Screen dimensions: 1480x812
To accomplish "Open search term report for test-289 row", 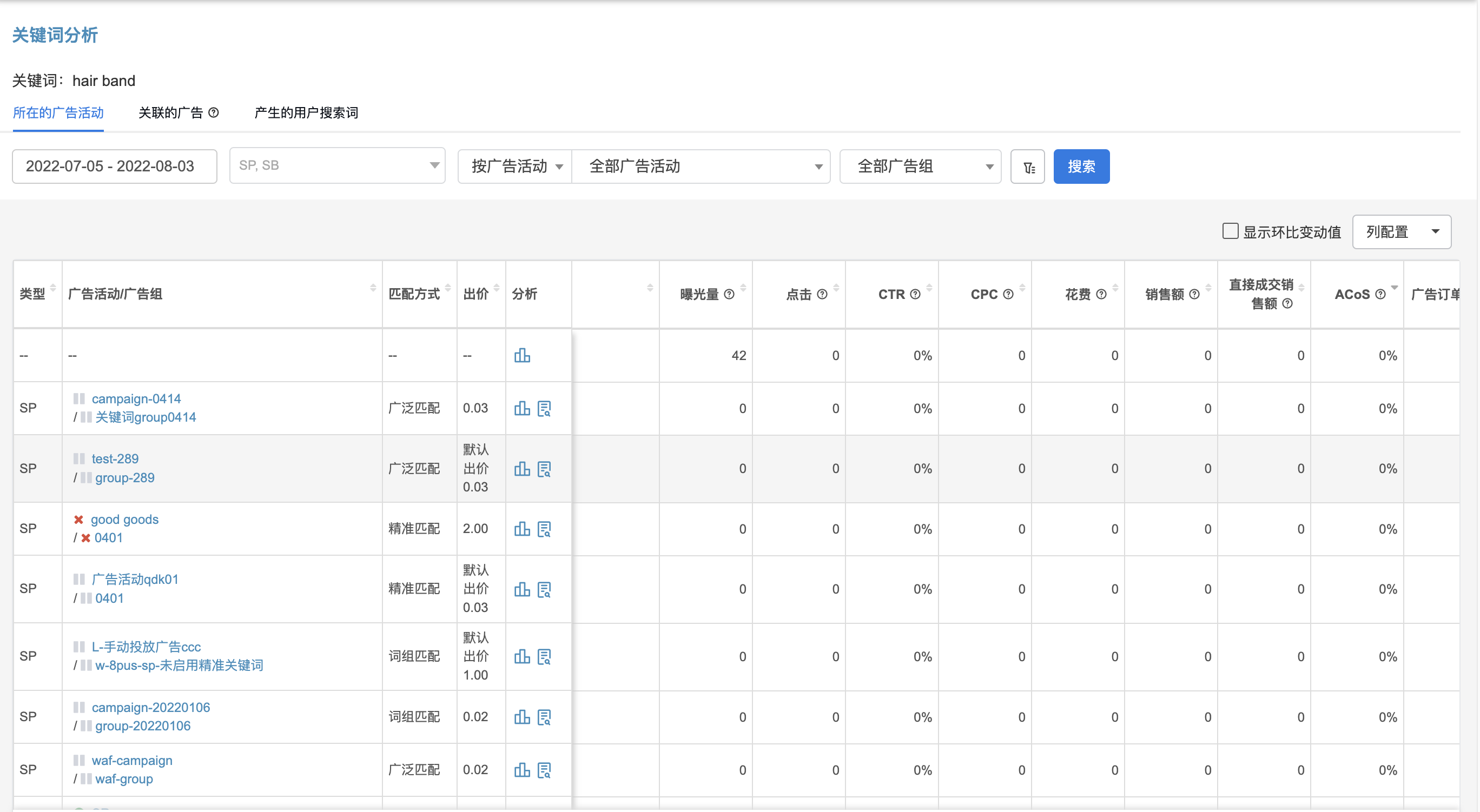I will click(544, 469).
